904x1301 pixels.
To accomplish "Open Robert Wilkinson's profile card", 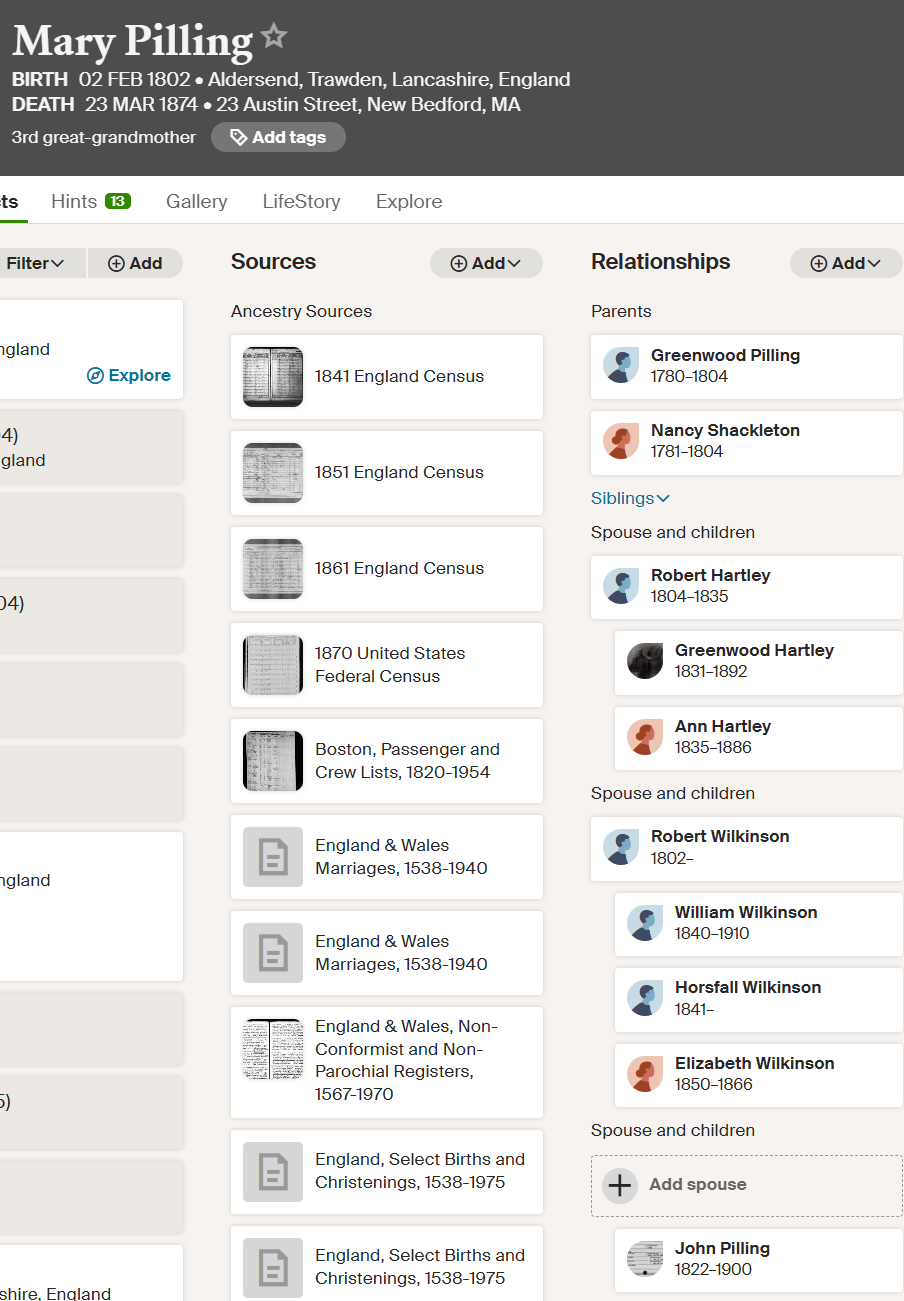I will click(746, 847).
